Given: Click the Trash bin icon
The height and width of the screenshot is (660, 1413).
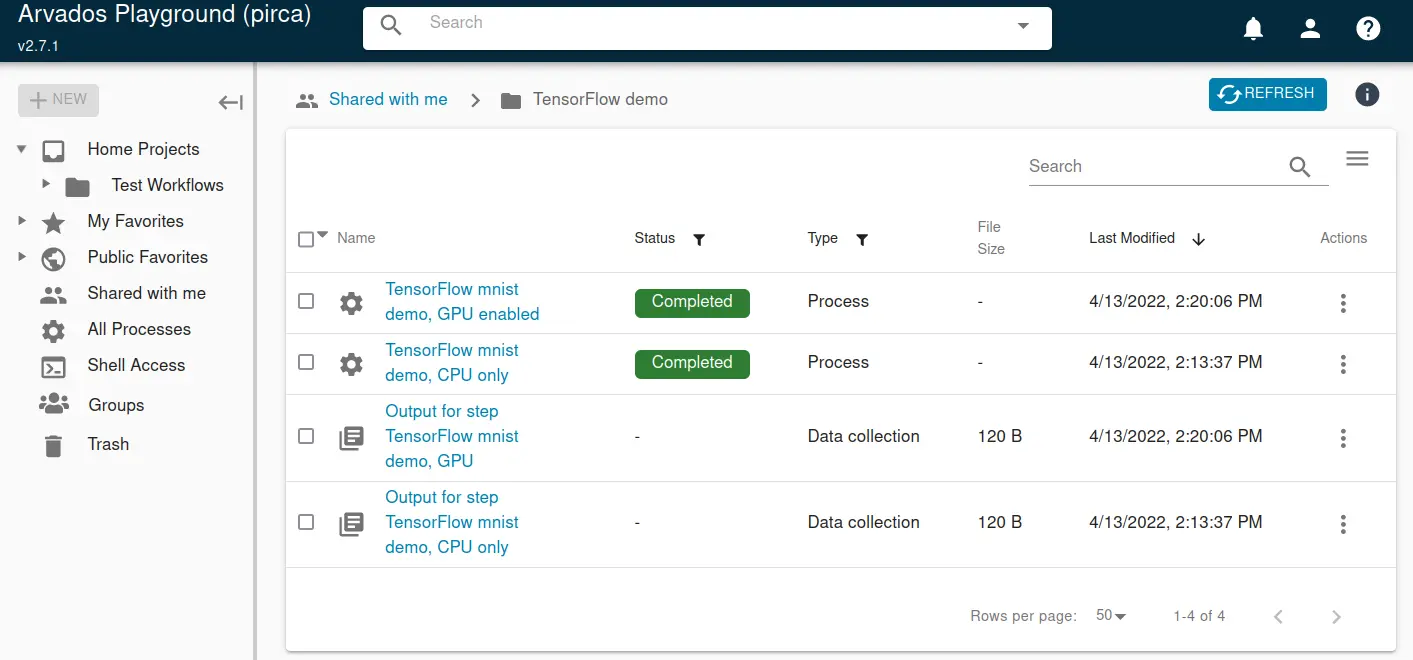Looking at the screenshot, I should 53,446.
